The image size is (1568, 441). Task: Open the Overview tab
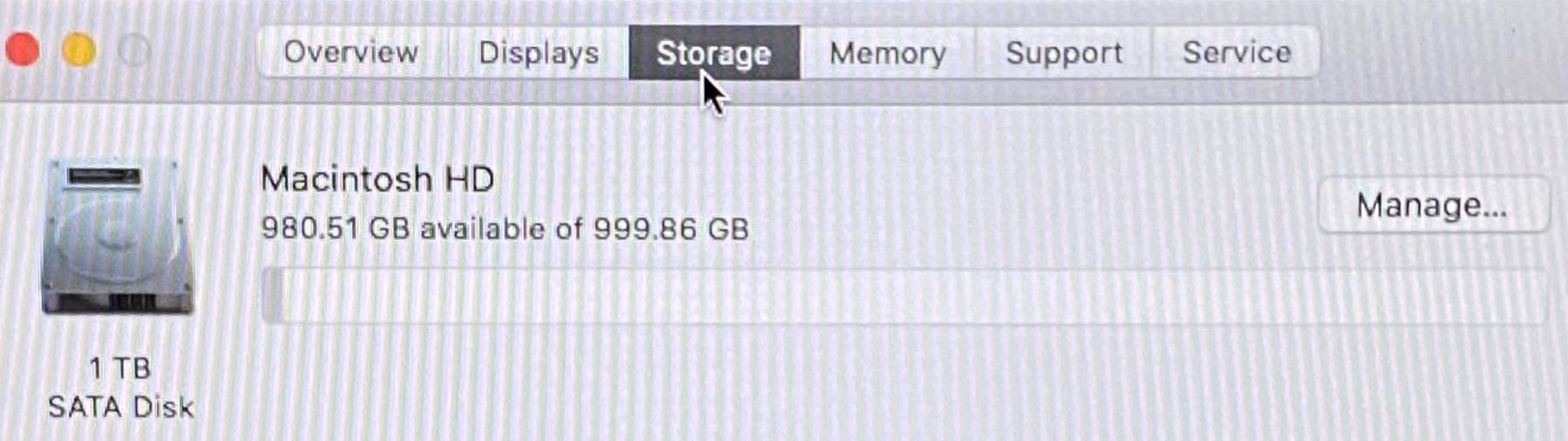351,52
